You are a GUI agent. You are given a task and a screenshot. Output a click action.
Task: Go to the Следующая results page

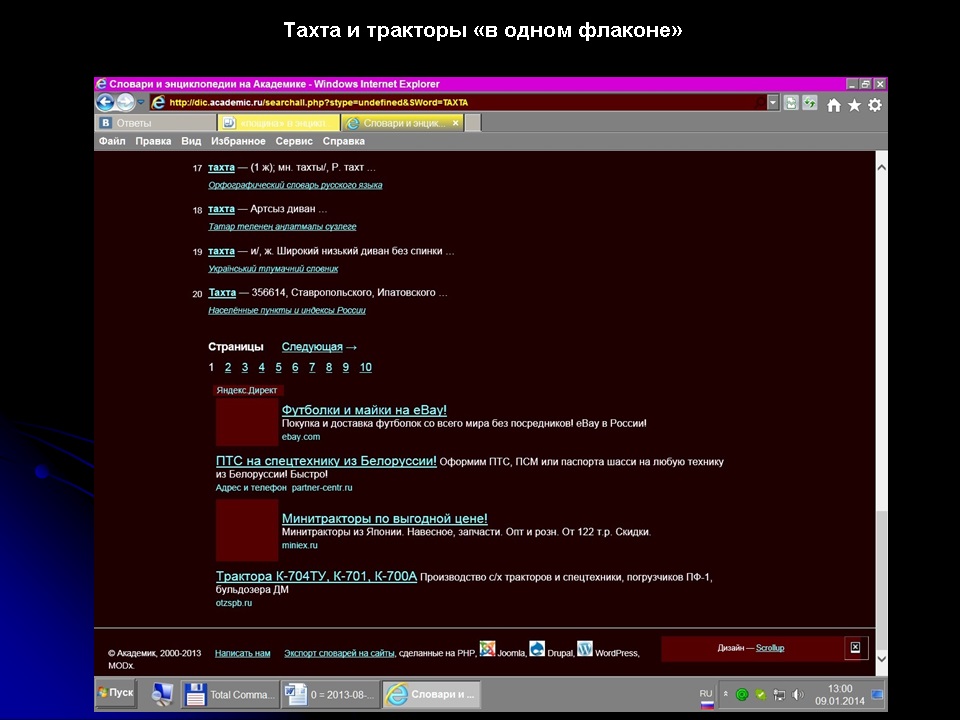[312, 347]
